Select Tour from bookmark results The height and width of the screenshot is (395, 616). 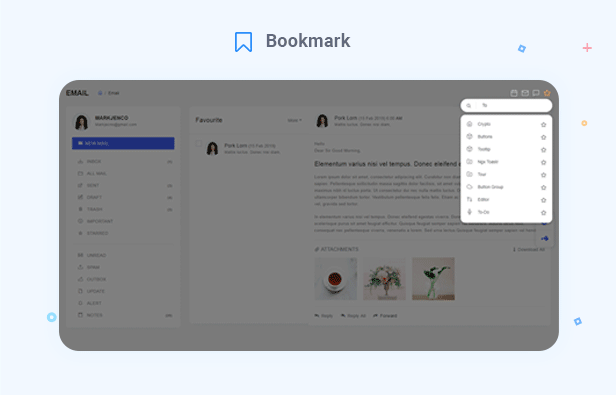pyautogui.click(x=482, y=175)
